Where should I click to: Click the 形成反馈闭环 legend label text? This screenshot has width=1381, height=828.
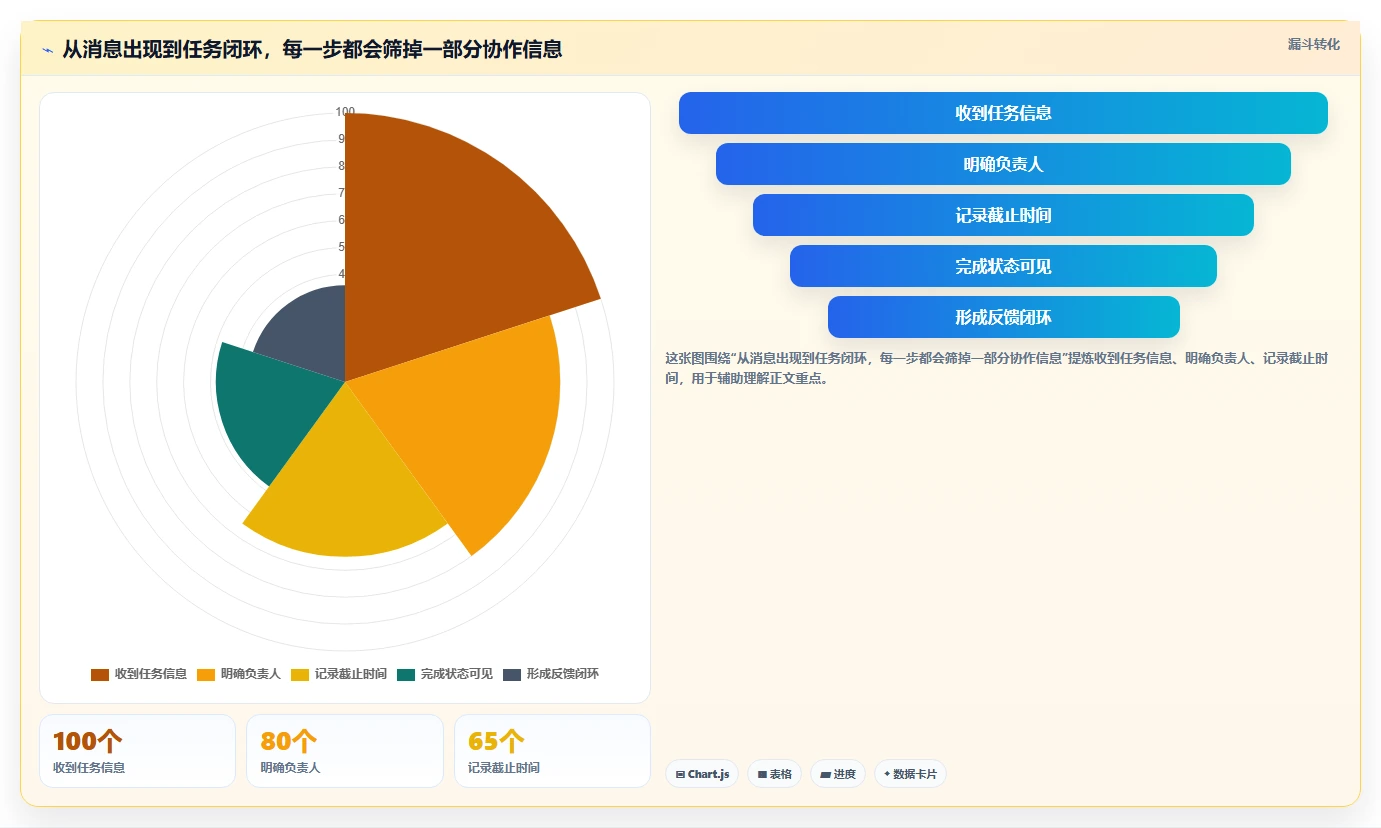click(563, 674)
